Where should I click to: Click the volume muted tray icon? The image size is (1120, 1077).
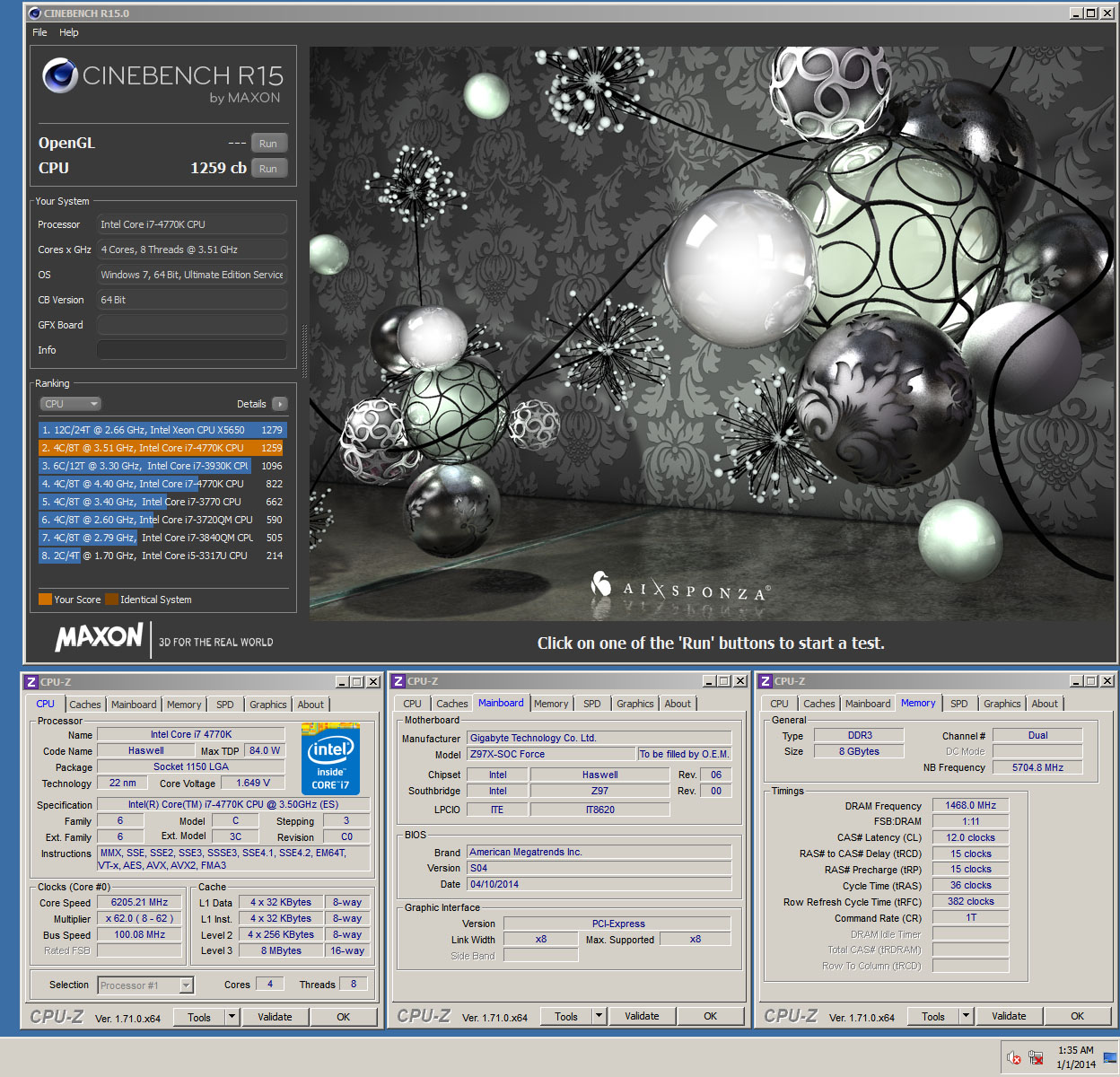1014,1058
